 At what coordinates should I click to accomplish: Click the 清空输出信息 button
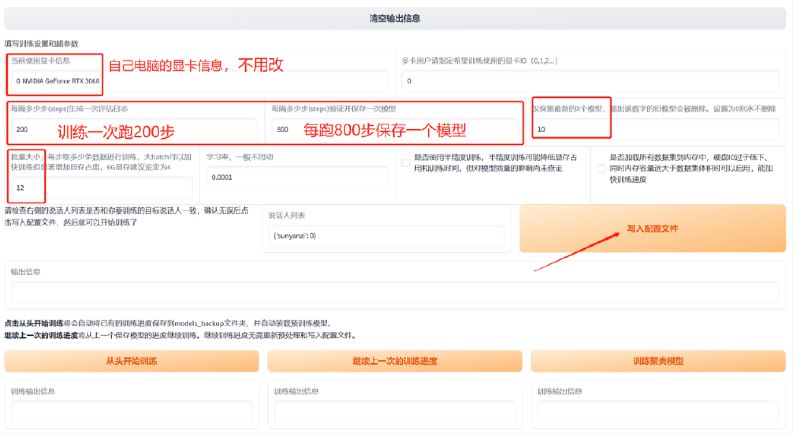coord(395,18)
